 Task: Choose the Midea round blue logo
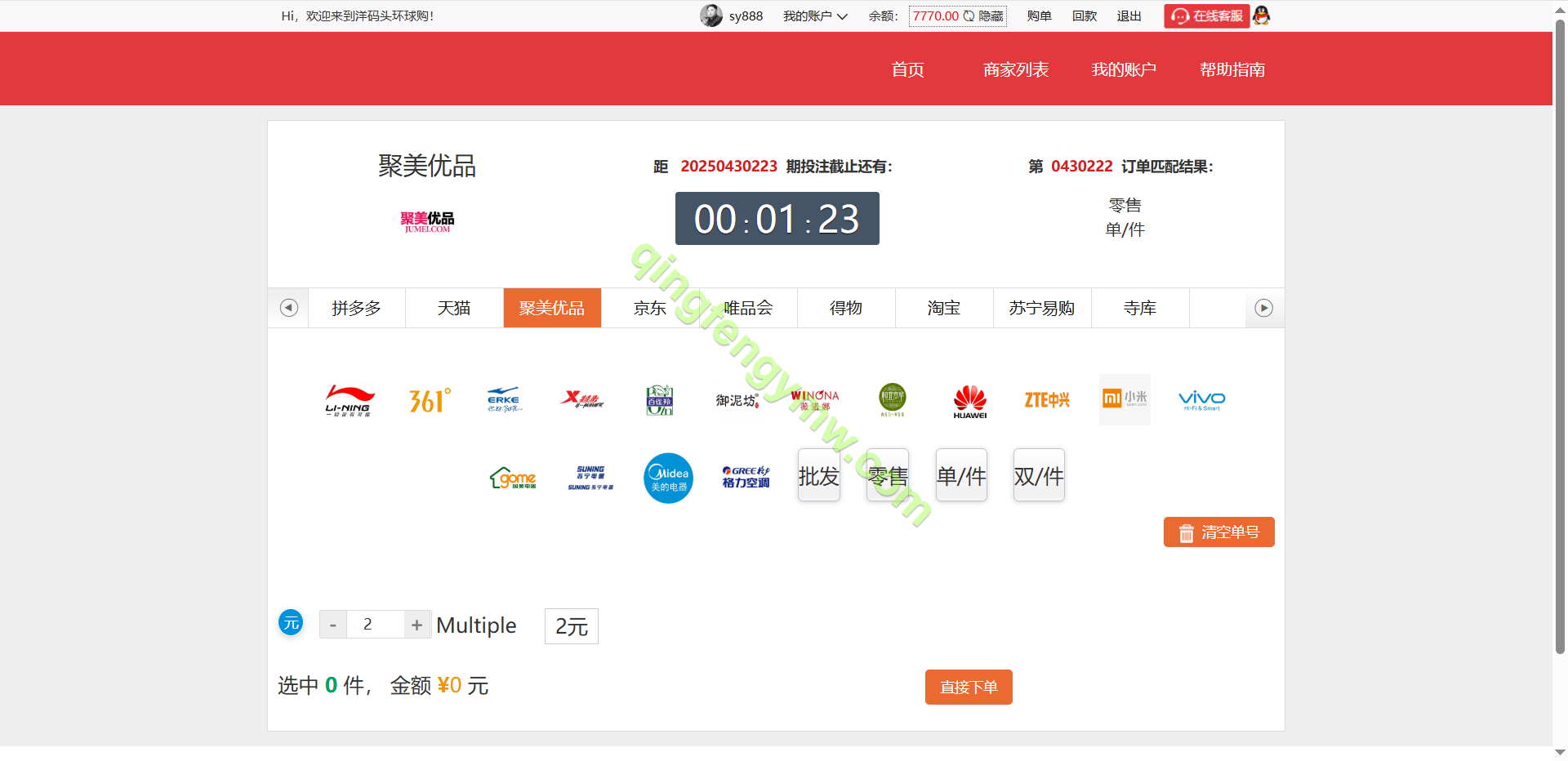coord(668,478)
